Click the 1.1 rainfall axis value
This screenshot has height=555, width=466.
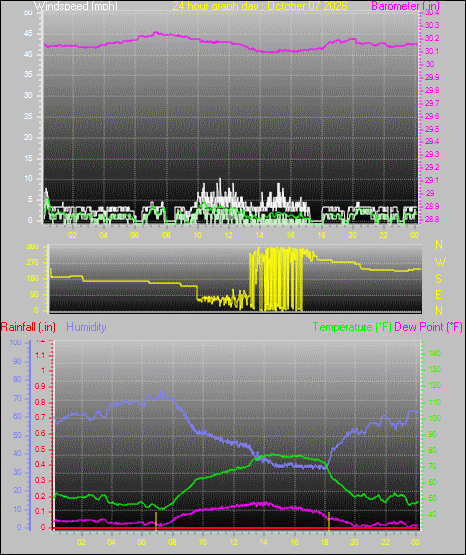pos(40,355)
